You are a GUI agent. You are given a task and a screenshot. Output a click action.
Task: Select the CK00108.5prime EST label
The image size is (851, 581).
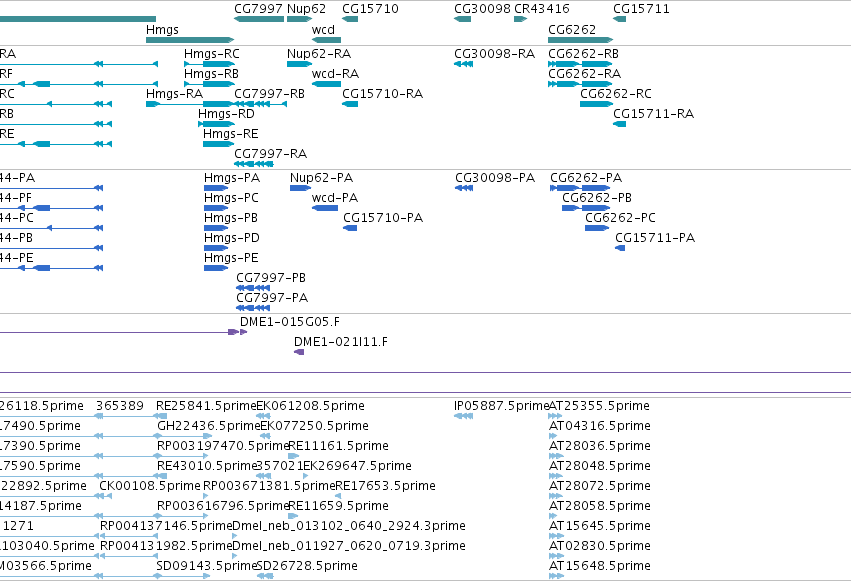pos(150,487)
